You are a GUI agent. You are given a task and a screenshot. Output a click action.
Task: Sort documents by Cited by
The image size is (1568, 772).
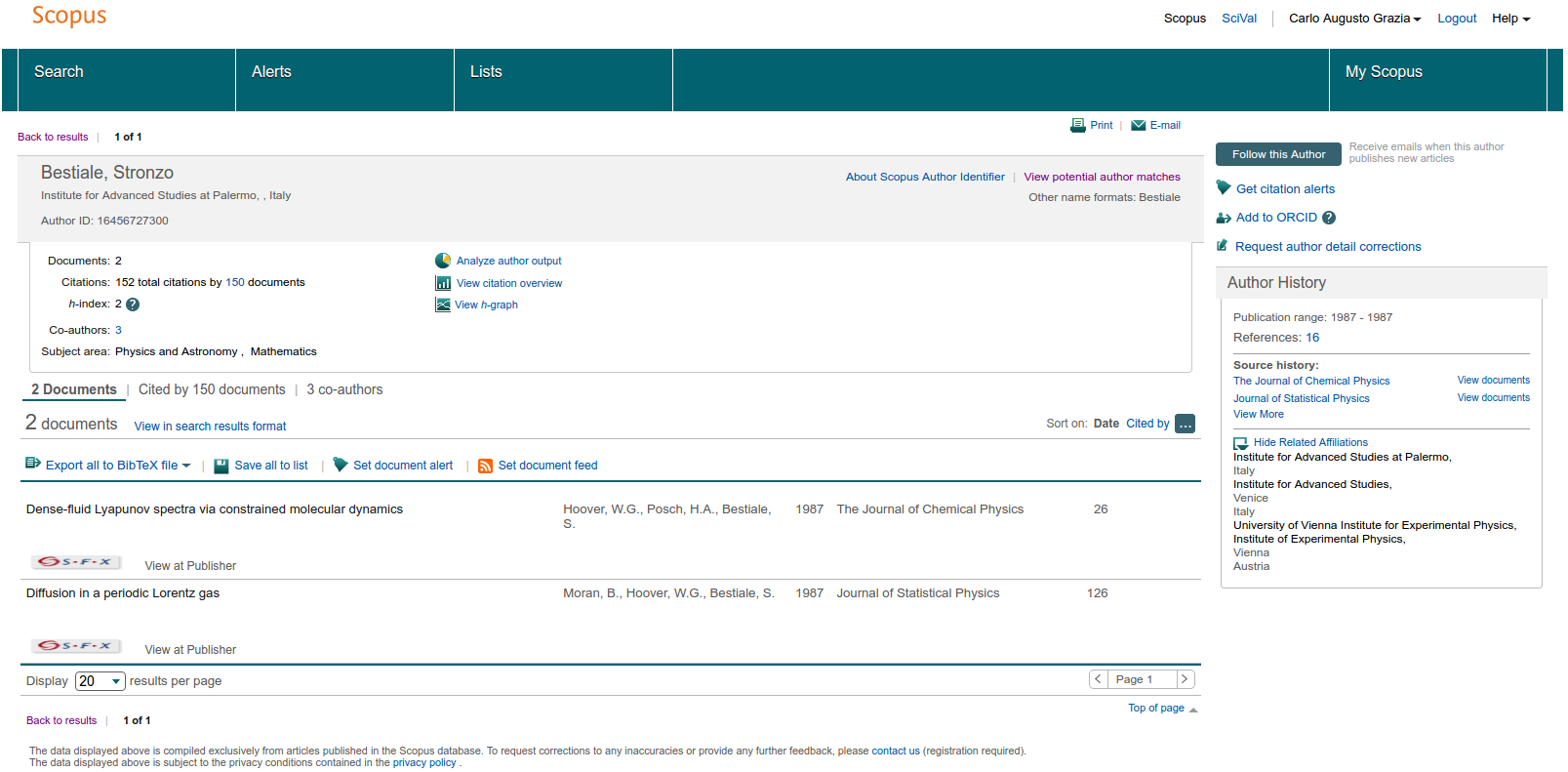click(x=1147, y=424)
